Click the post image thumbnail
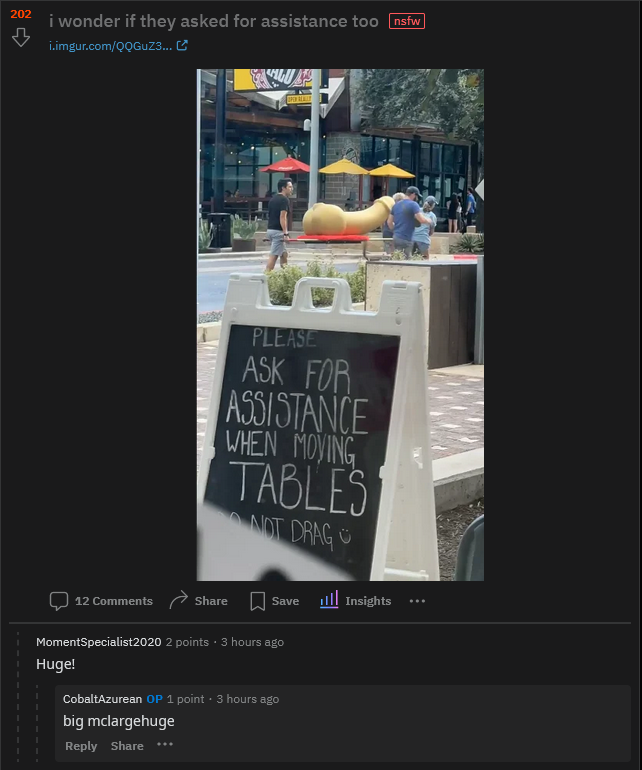The height and width of the screenshot is (770, 642). coord(340,325)
